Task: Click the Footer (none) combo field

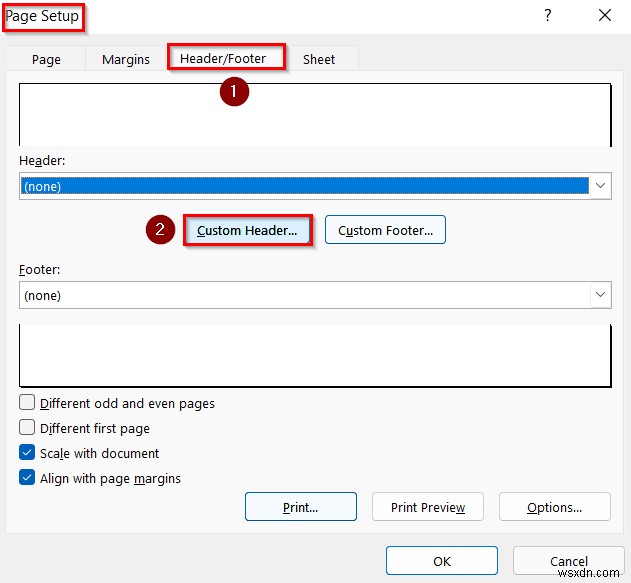Action: pyautogui.click(x=315, y=295)
